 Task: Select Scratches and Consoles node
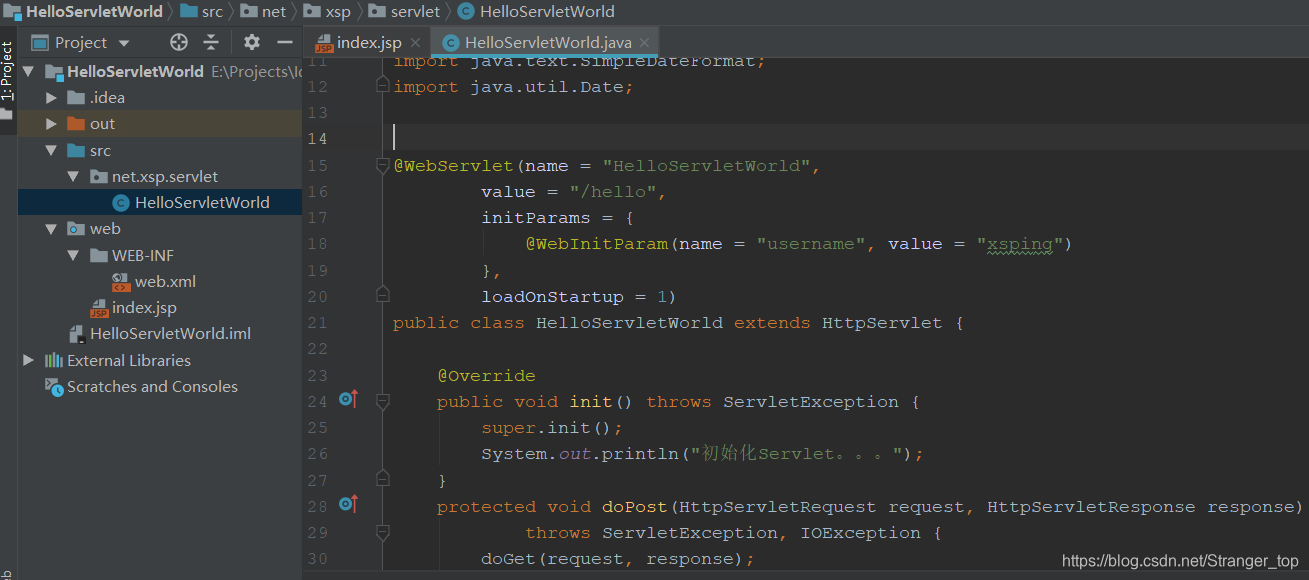[152, 387]
